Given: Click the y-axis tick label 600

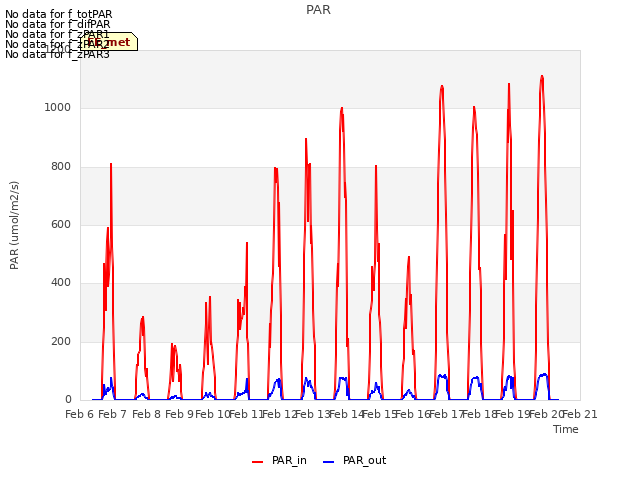Looking at the screenshot, I should click(61, 224).
